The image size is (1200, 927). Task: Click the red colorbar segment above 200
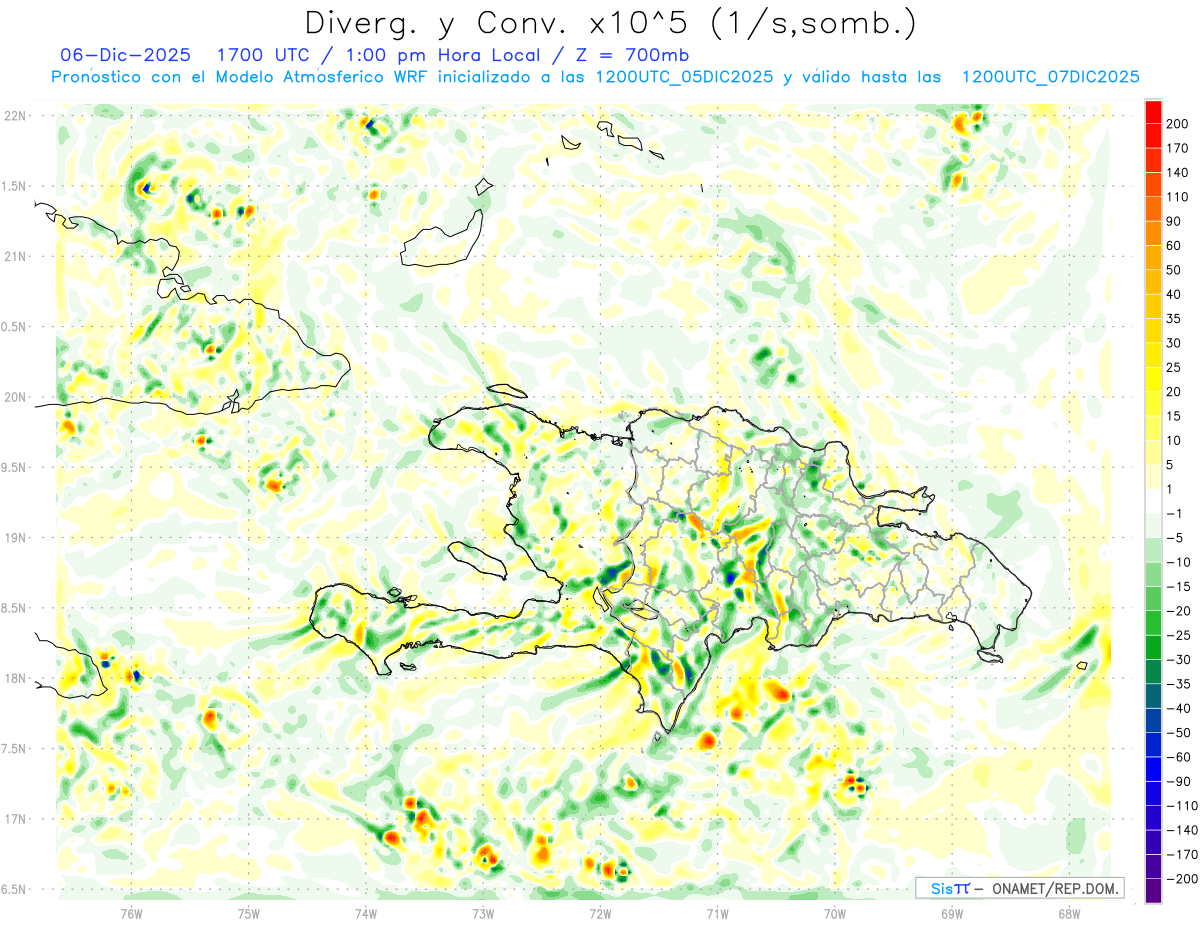(1153, 112)
